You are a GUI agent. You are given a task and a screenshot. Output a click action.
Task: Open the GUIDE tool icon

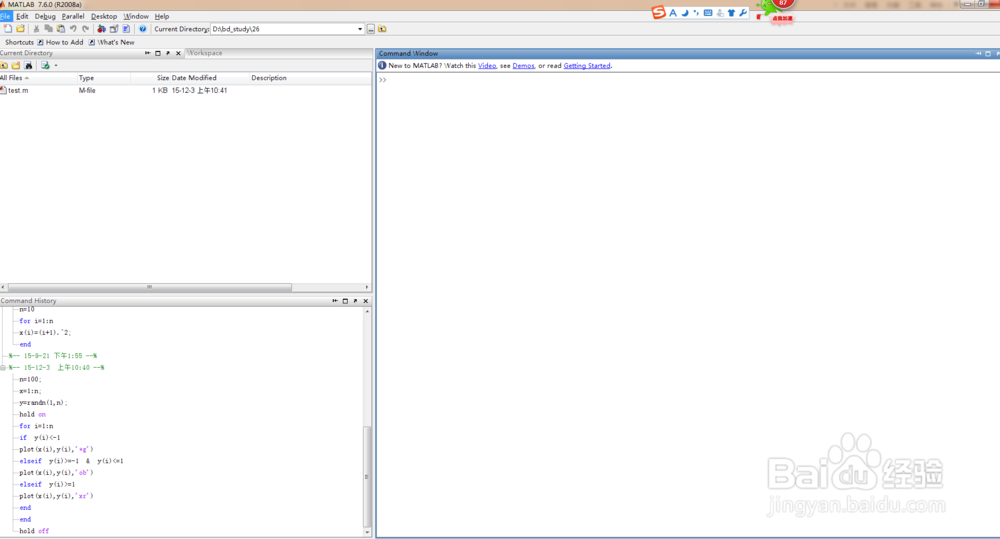click(x=114, y=29)
